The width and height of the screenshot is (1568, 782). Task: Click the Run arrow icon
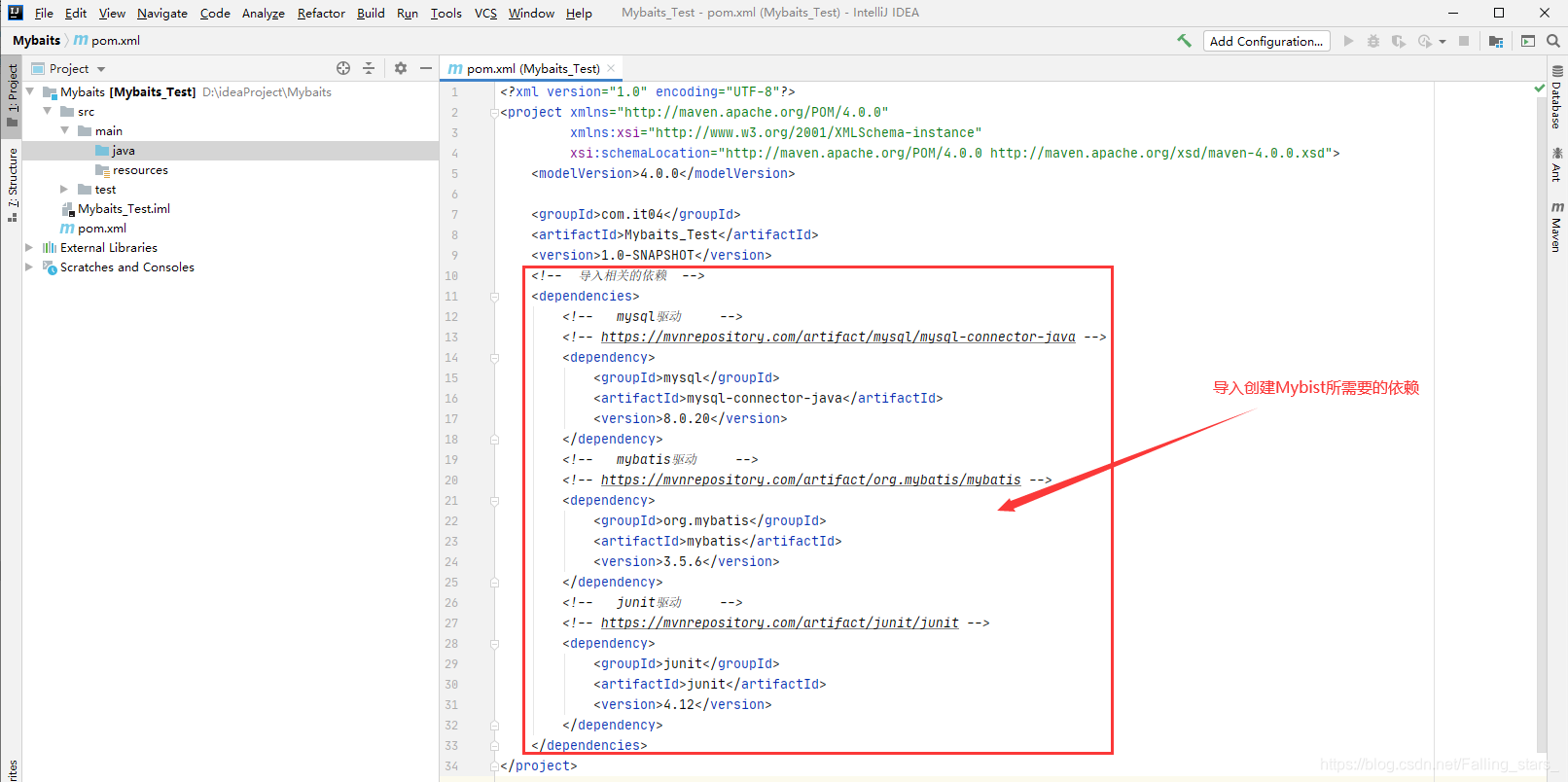[x=1348, y=41]
